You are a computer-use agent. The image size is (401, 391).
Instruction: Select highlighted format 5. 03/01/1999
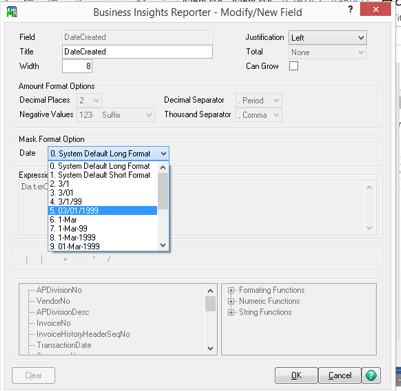(103, 211)
